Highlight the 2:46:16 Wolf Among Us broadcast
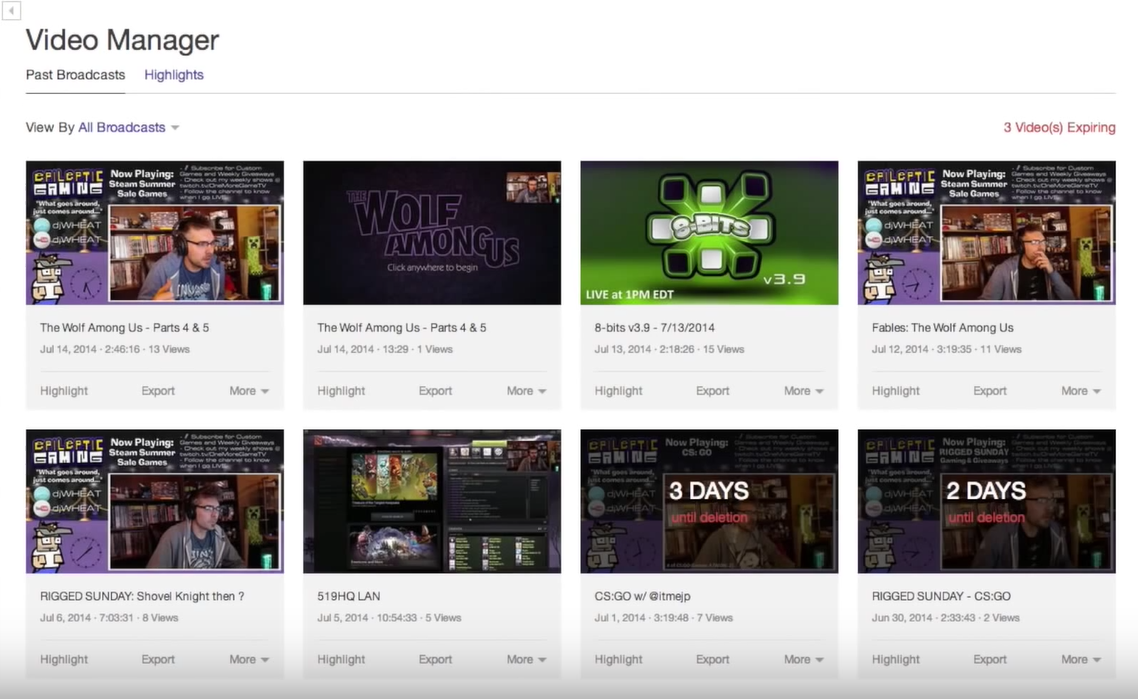 click(x=64, y=391)
